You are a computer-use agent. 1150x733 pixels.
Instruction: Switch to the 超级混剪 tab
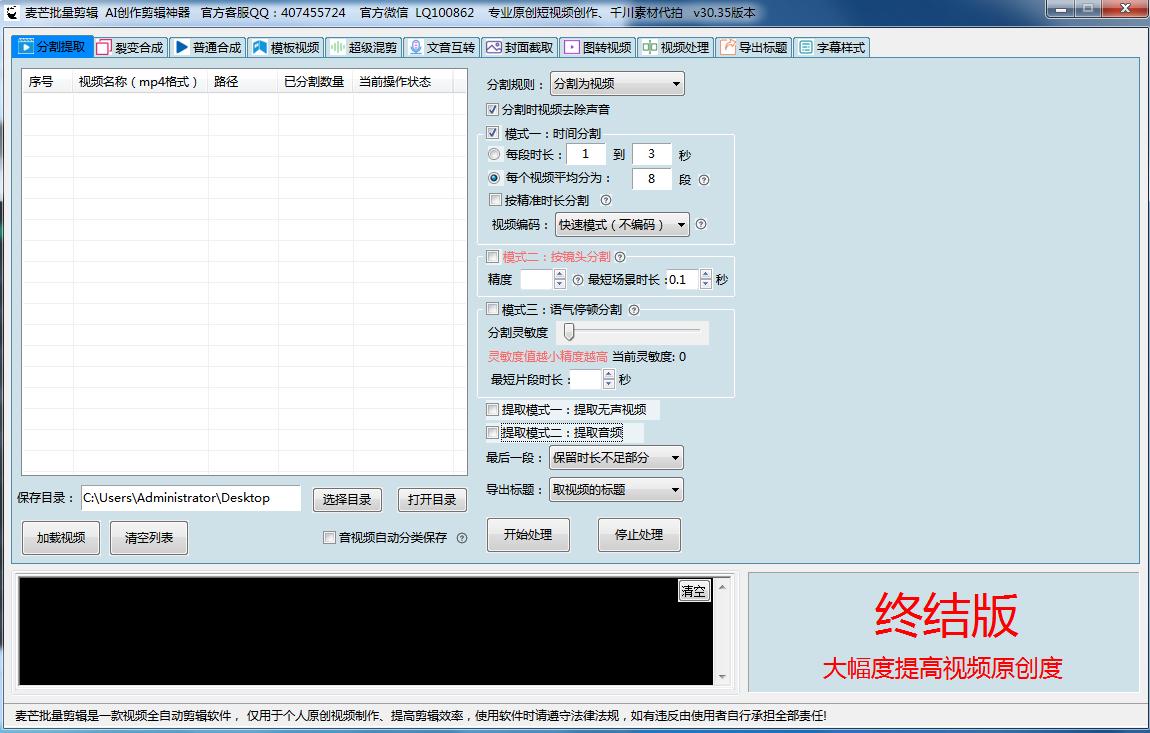pyautogui.click(x=365, y=46)
